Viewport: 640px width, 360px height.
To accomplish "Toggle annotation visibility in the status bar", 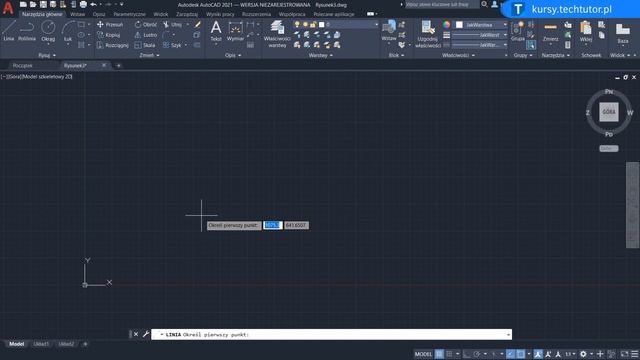I will 538,354.
